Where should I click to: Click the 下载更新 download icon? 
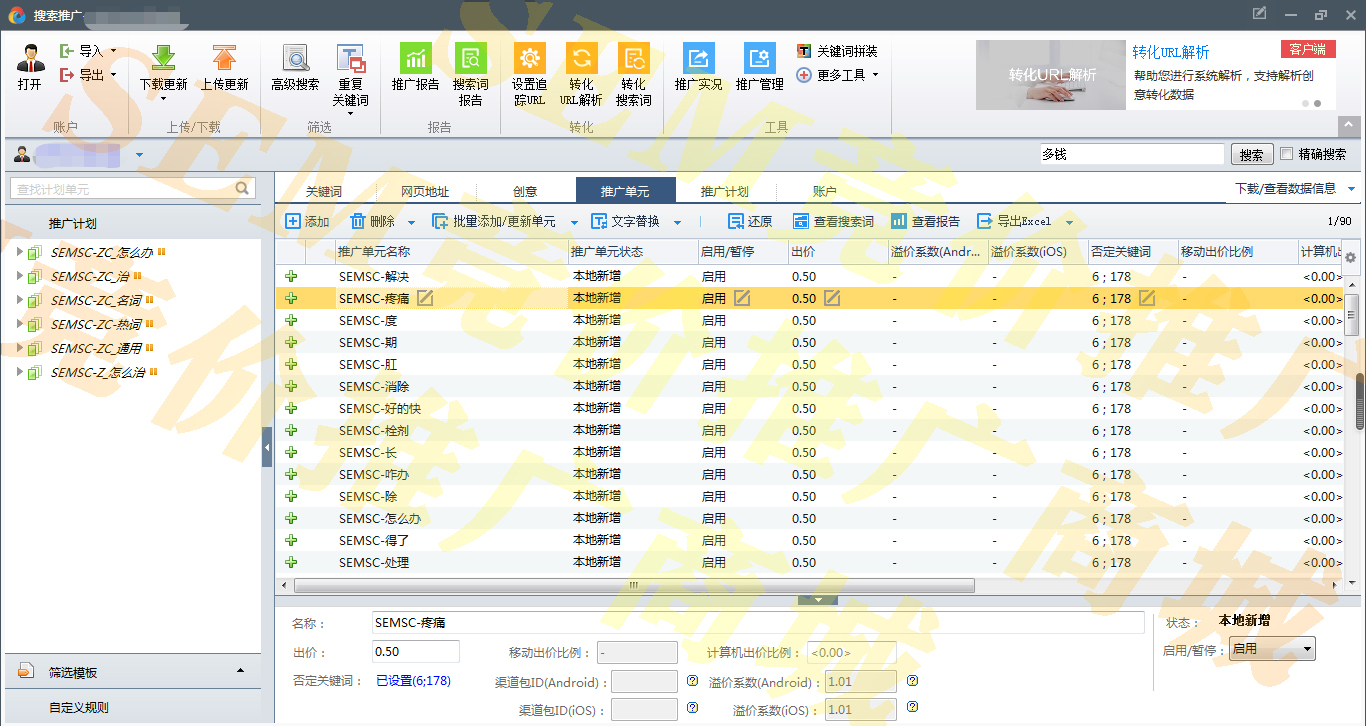(163, 59)
